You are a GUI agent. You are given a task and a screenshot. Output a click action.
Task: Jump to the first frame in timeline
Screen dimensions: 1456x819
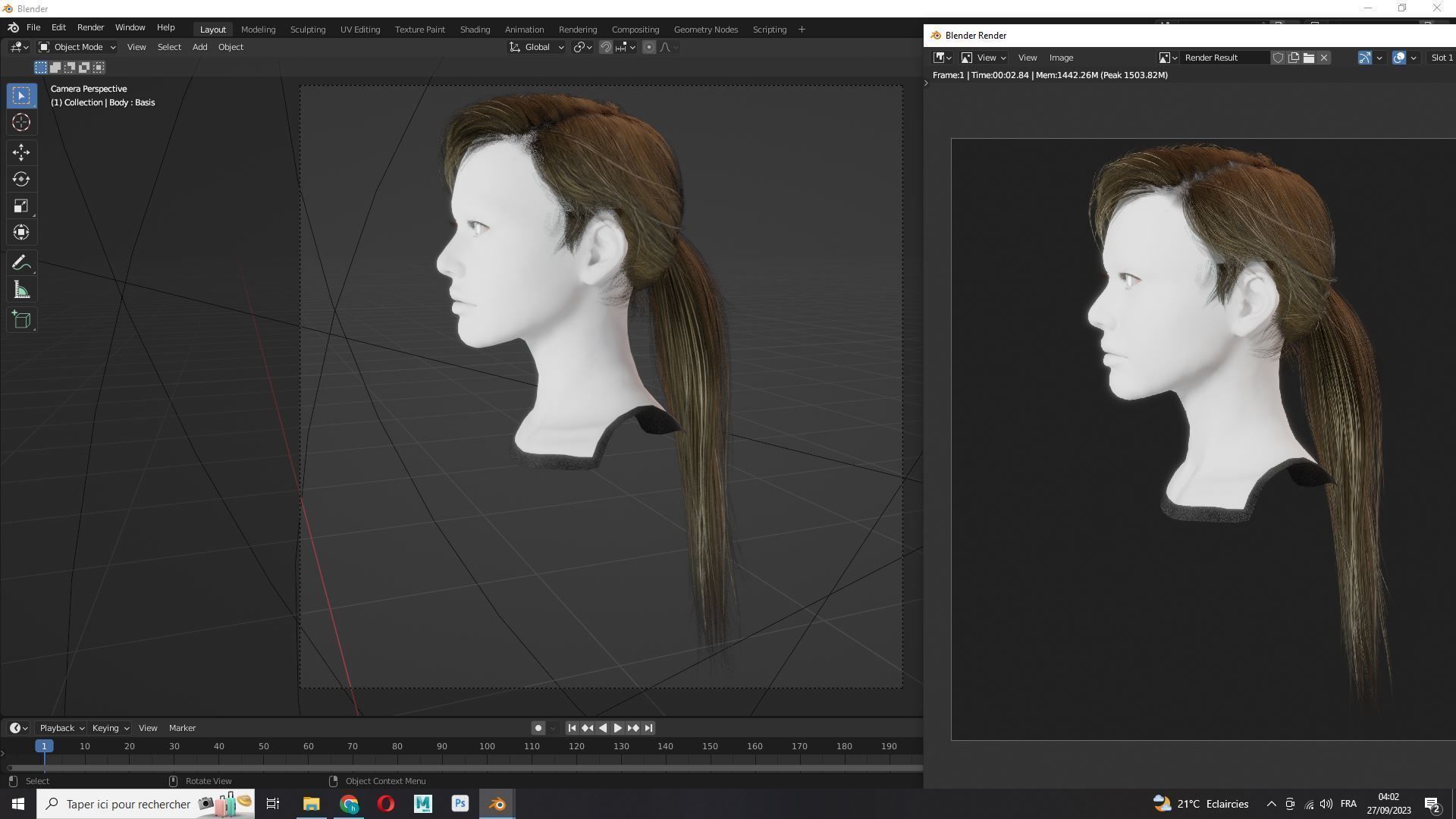pyautogui.click(x=573, y=728)
